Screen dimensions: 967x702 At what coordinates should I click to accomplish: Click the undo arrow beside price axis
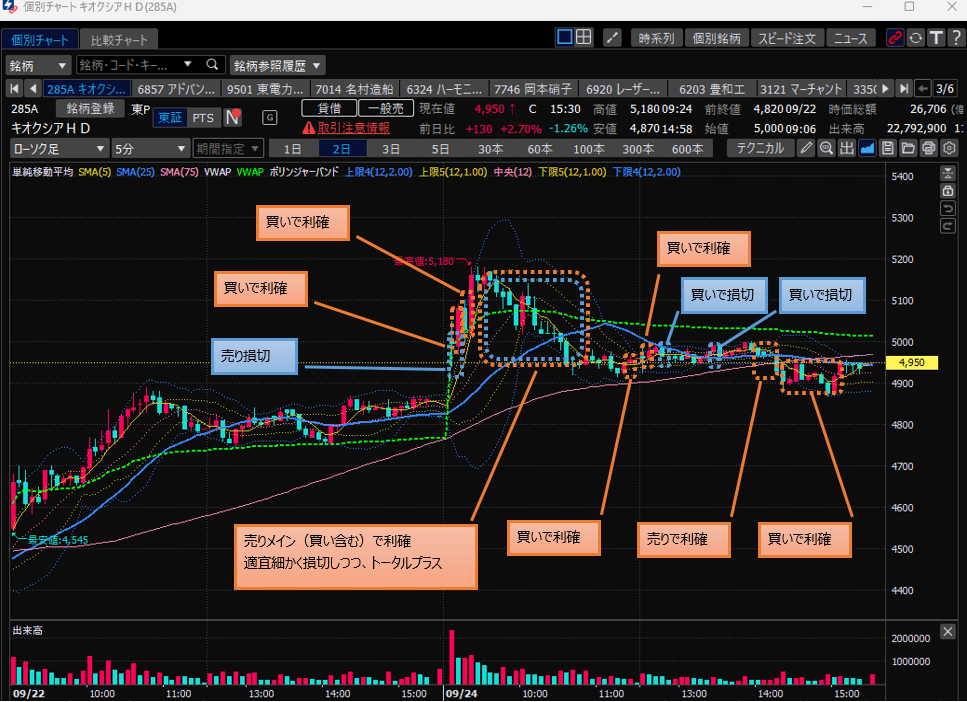pyautogui.click(x=948, y=208)
